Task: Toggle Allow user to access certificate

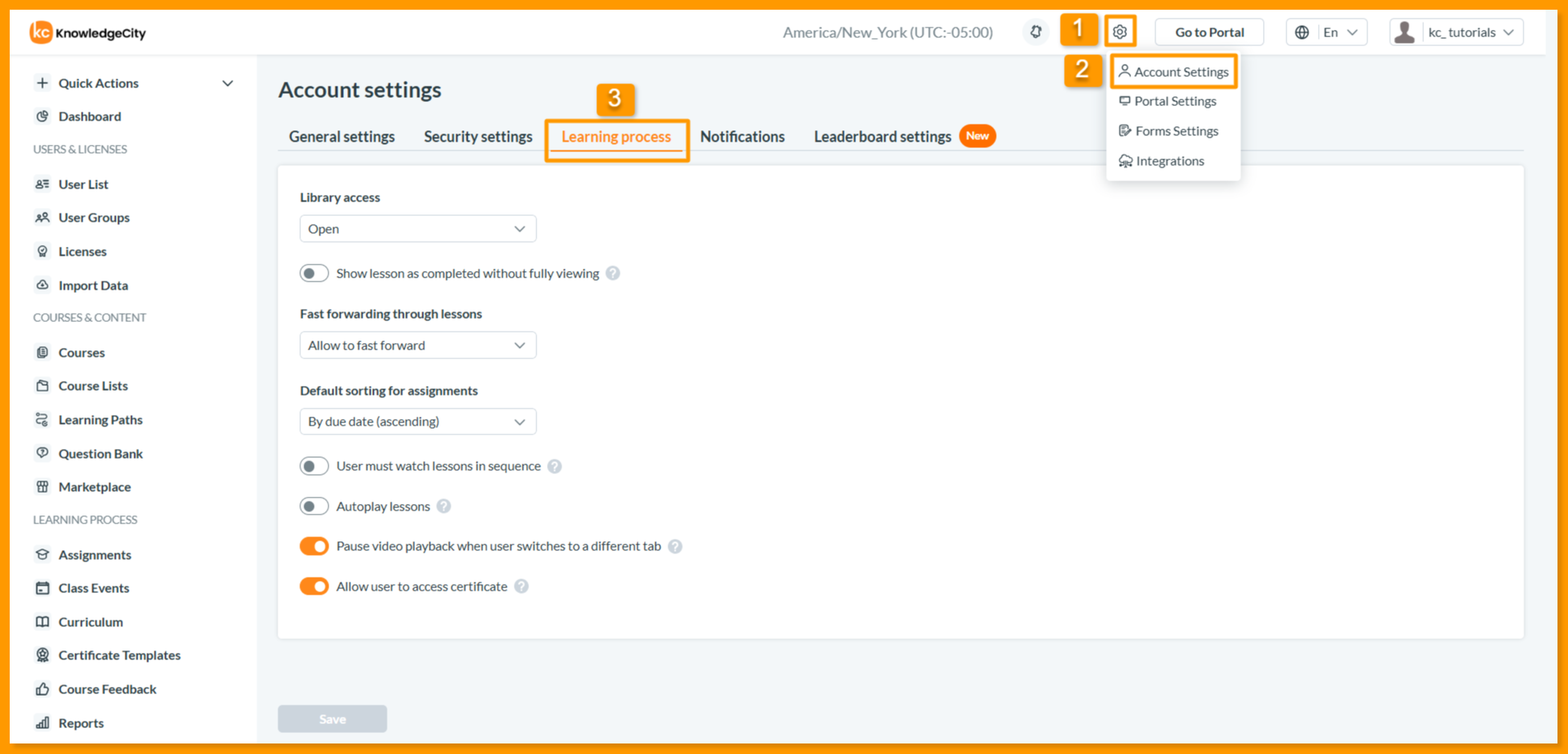Action: pyautogui.click(x=314, y=587)
